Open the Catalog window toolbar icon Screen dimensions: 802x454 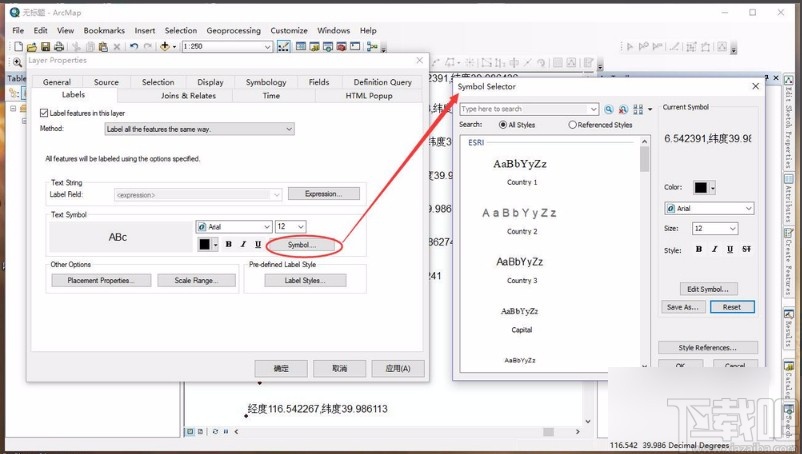[315, 47]
